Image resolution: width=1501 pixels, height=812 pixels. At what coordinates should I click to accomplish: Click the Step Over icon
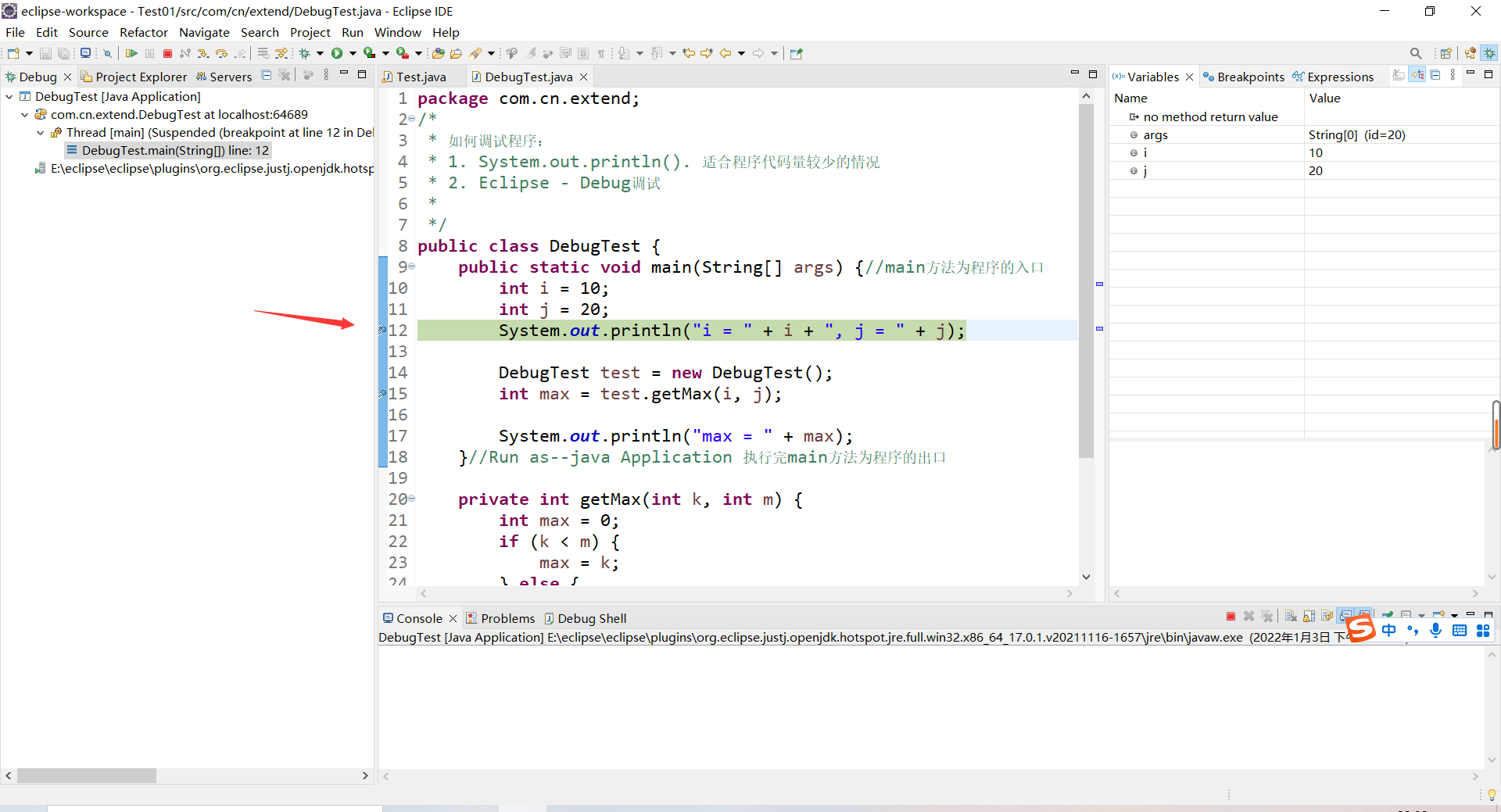pyautogui.click(x=221, y=52)
